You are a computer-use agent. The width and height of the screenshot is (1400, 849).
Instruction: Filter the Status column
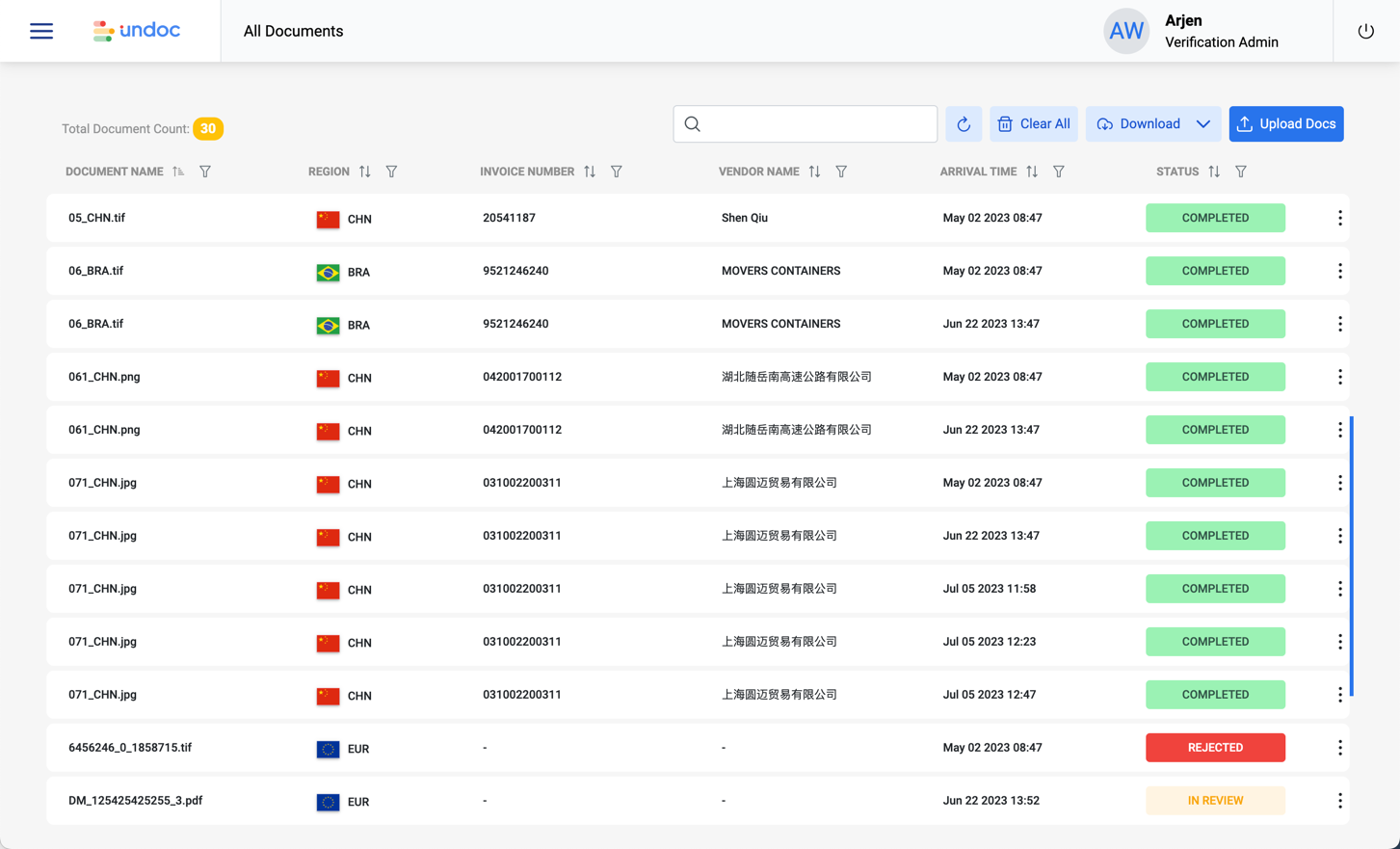pos(1241,172)
